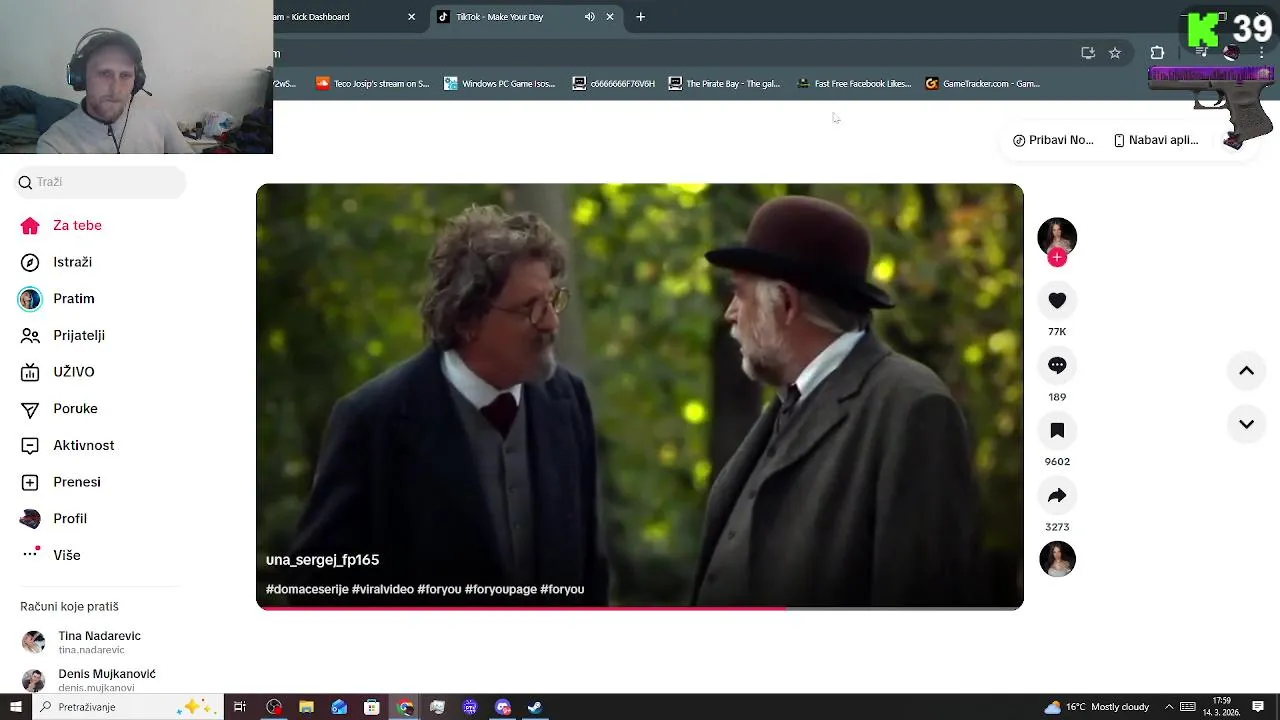
Task: Close the Kick Dashboard tab
Action: tap(411, 17)
